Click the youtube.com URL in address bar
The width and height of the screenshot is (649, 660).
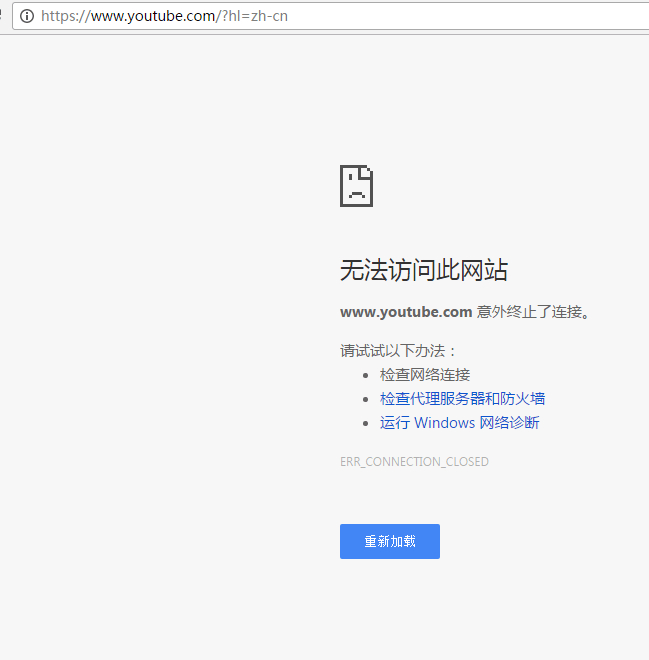165,16
